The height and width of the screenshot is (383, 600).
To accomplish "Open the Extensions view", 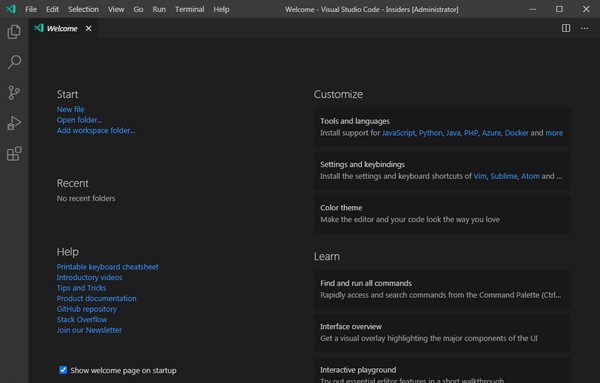I will coord(14,154).
